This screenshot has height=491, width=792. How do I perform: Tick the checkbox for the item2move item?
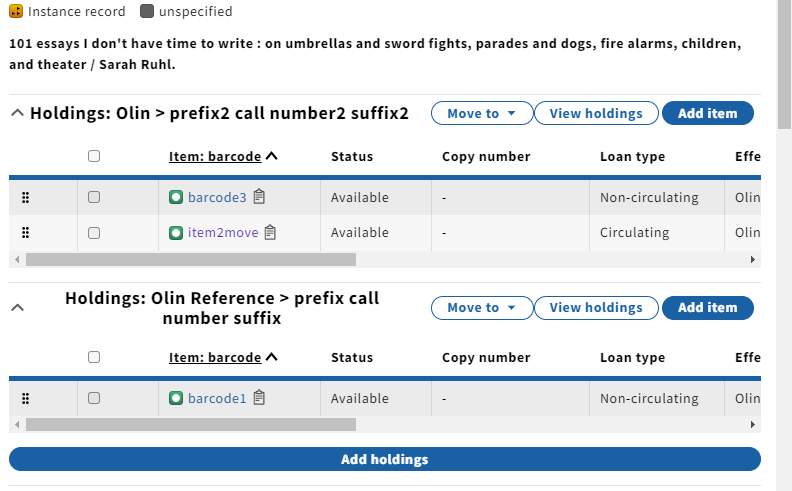[94, 233]
